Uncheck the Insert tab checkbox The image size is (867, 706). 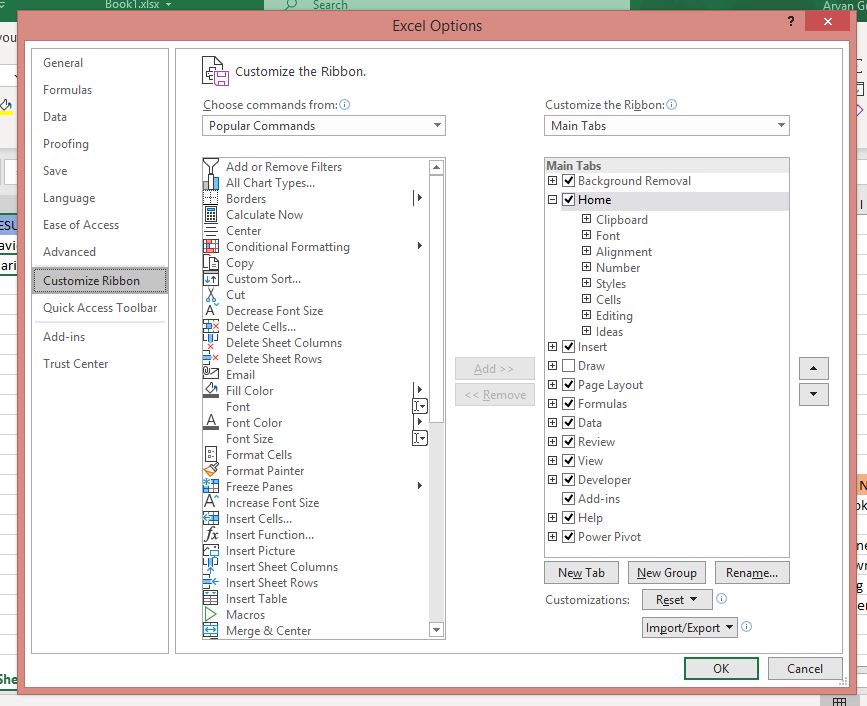point(568,347)
